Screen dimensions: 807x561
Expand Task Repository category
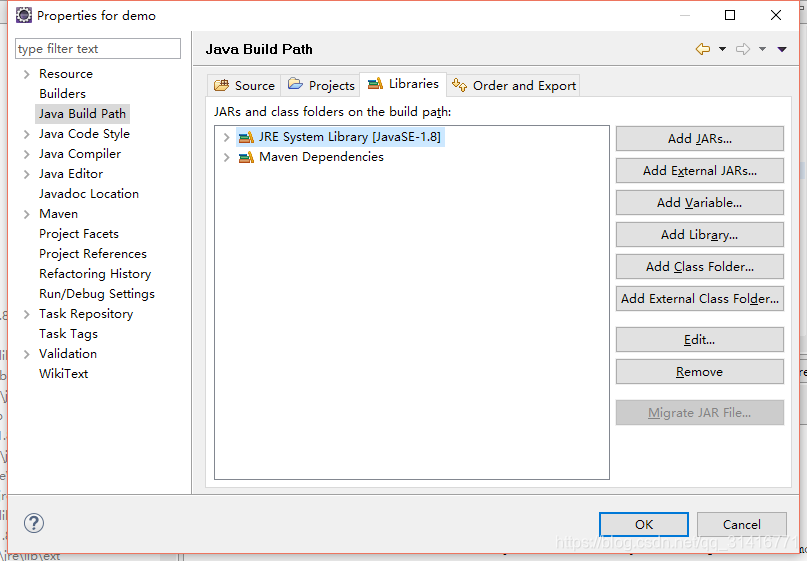27,314
